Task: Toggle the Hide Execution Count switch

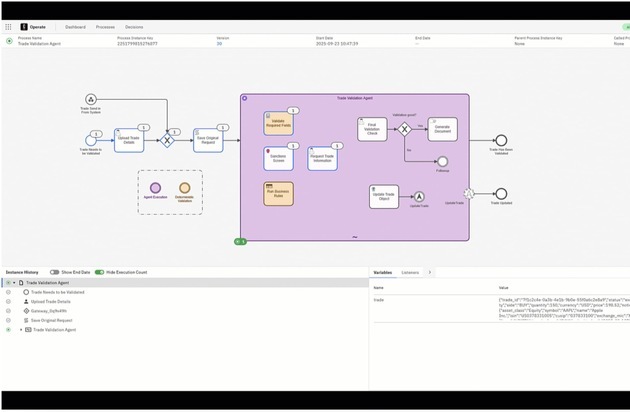Action: (100, 272)
